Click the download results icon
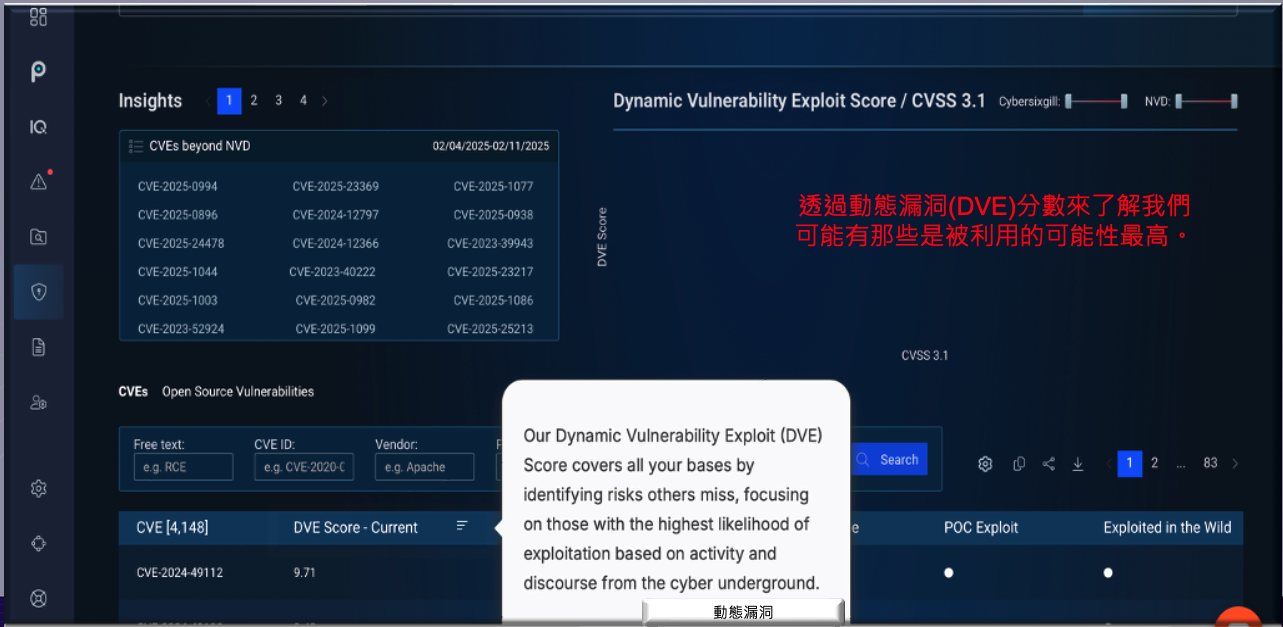 click(1078, 463)
